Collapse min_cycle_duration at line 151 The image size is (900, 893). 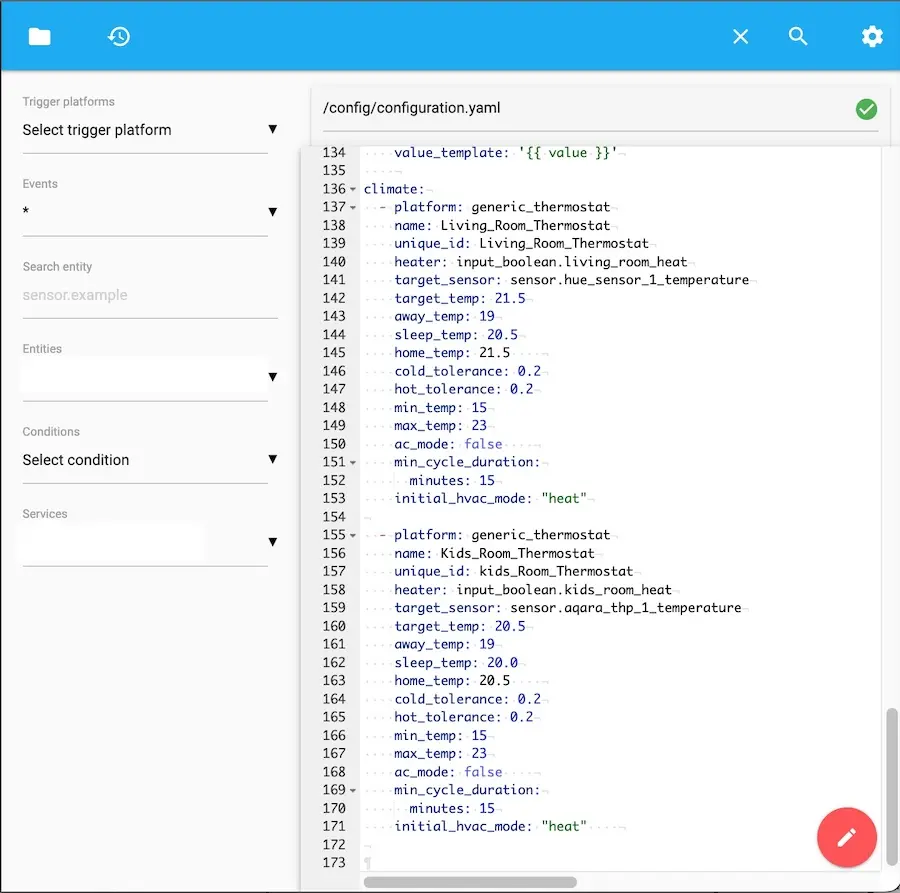coord(353,463)
